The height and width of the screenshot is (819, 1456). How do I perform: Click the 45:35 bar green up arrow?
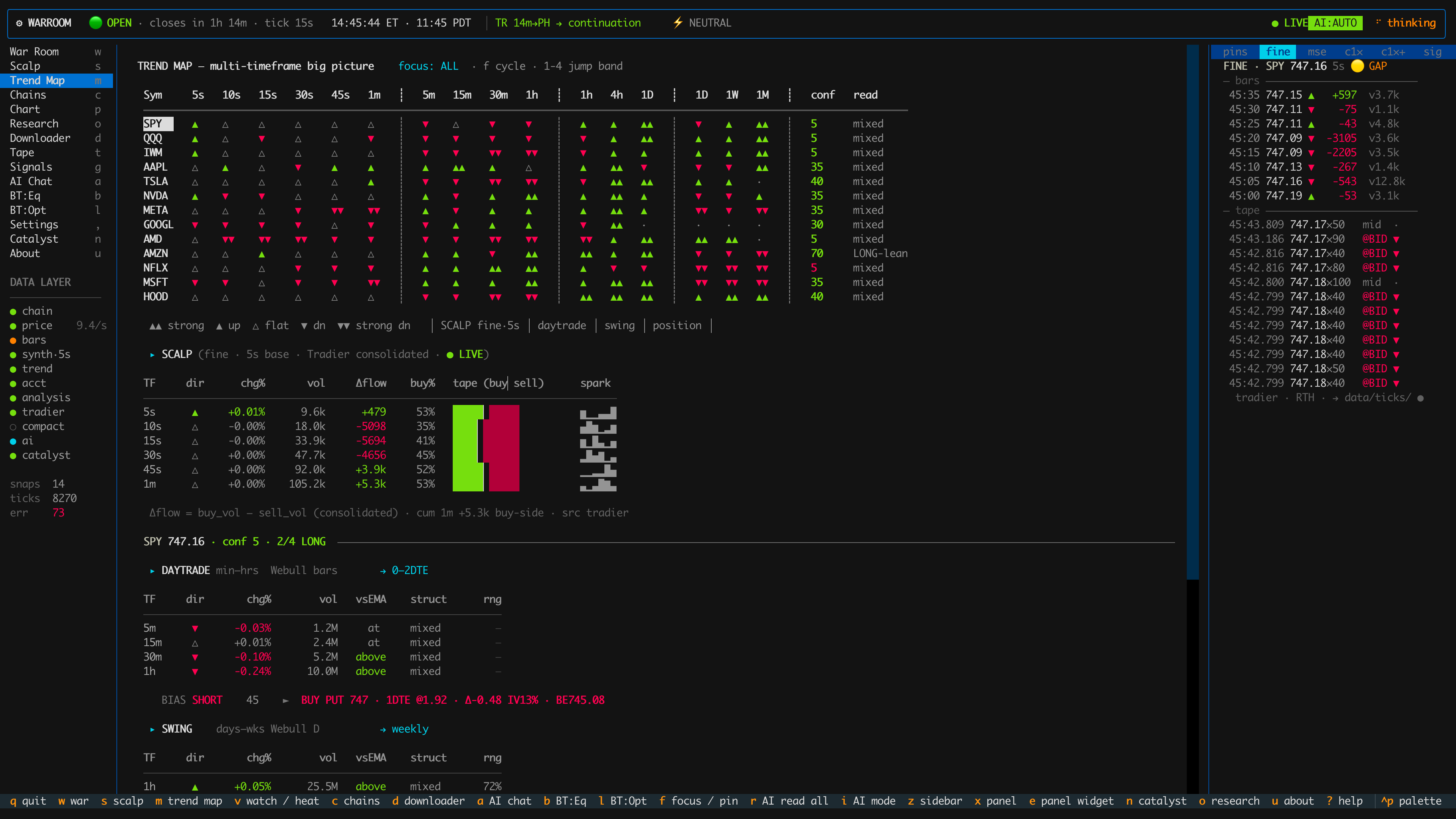pos(1311,96)
